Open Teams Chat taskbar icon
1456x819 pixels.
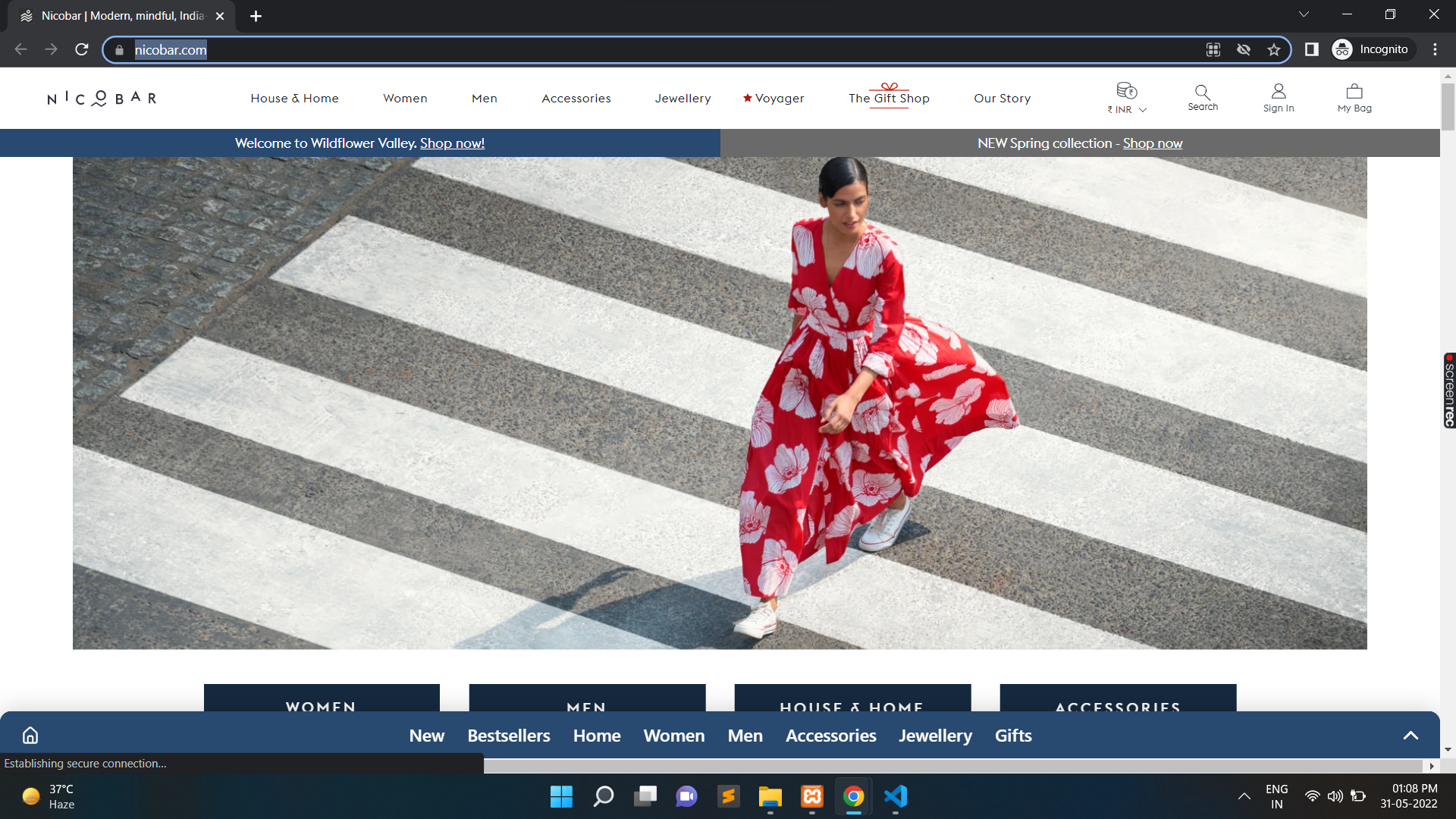coord(687,796)
